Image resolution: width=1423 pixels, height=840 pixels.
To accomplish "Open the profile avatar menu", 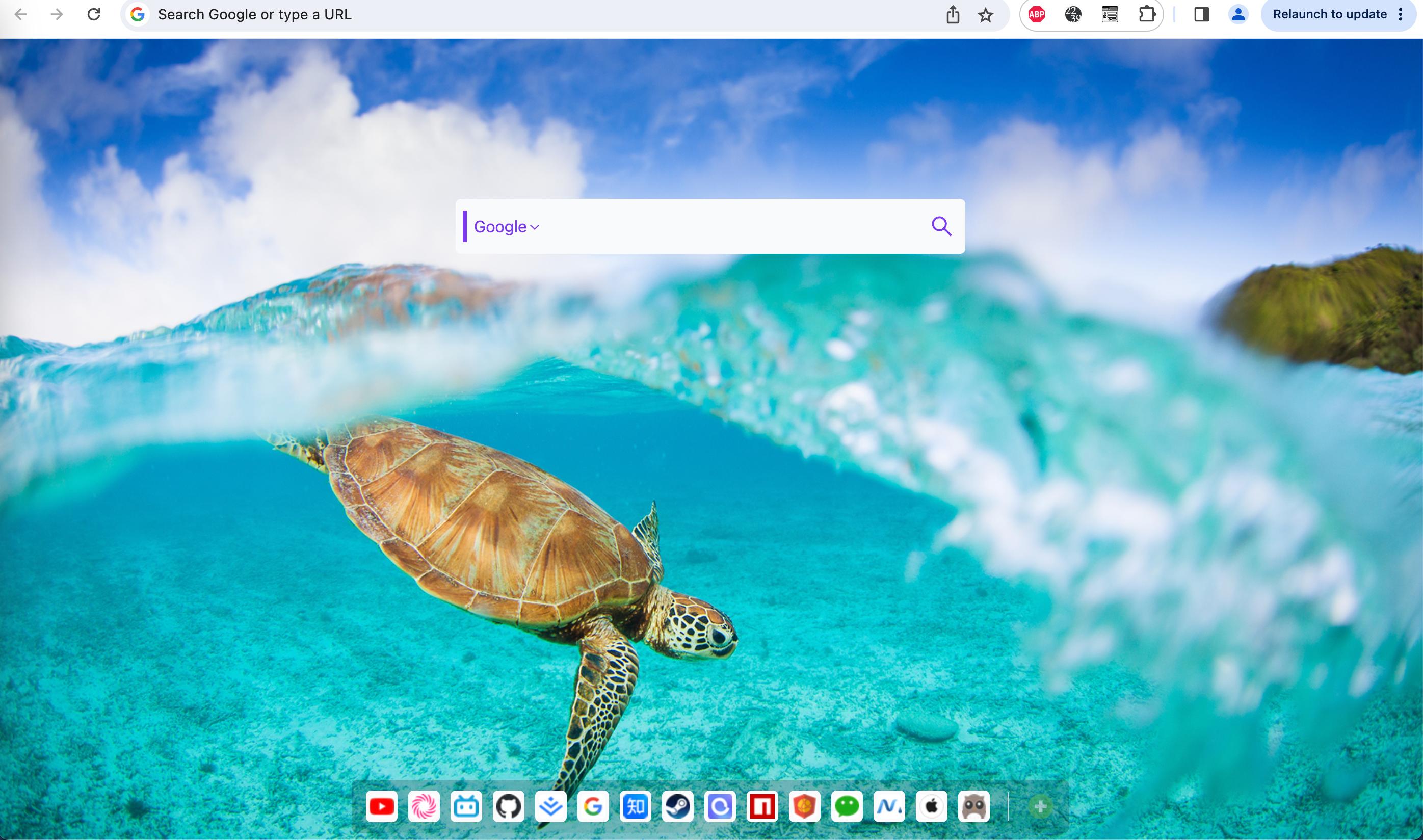I will (x=1238, y=15).
